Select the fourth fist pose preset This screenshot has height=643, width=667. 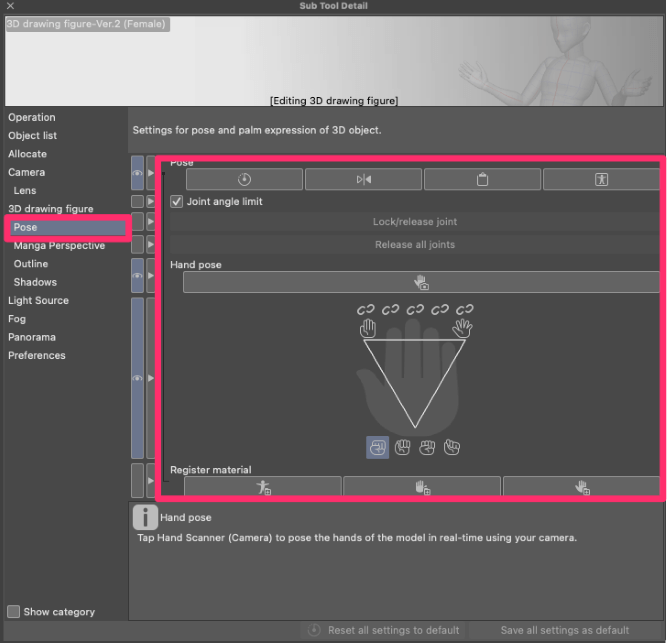pyautogui.click(x=451, y=447)
